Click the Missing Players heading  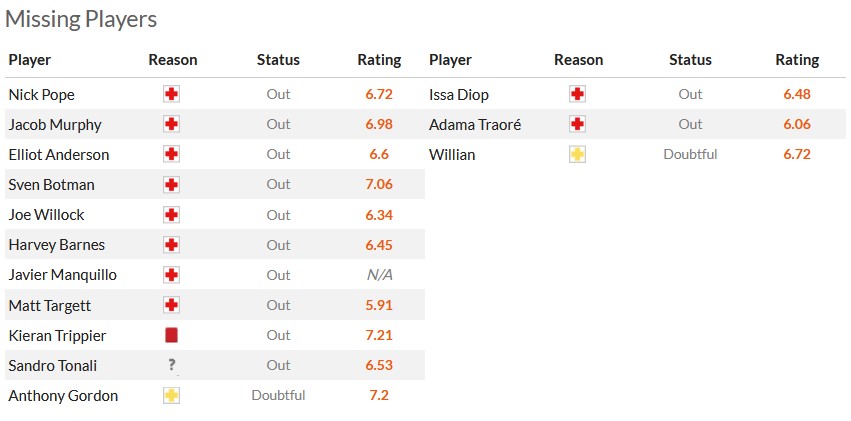[81, 19]
